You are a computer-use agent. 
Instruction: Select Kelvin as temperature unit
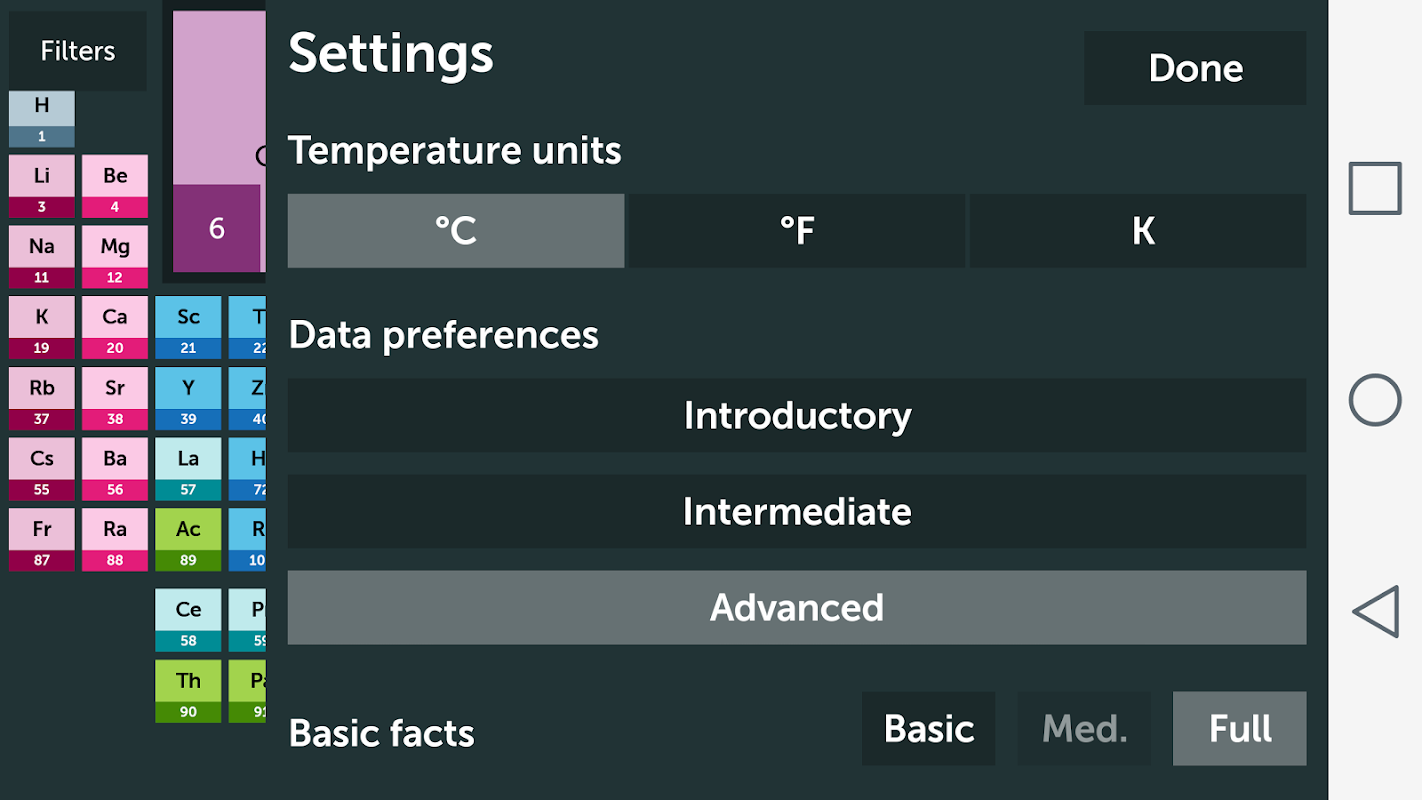[1139, 231]
